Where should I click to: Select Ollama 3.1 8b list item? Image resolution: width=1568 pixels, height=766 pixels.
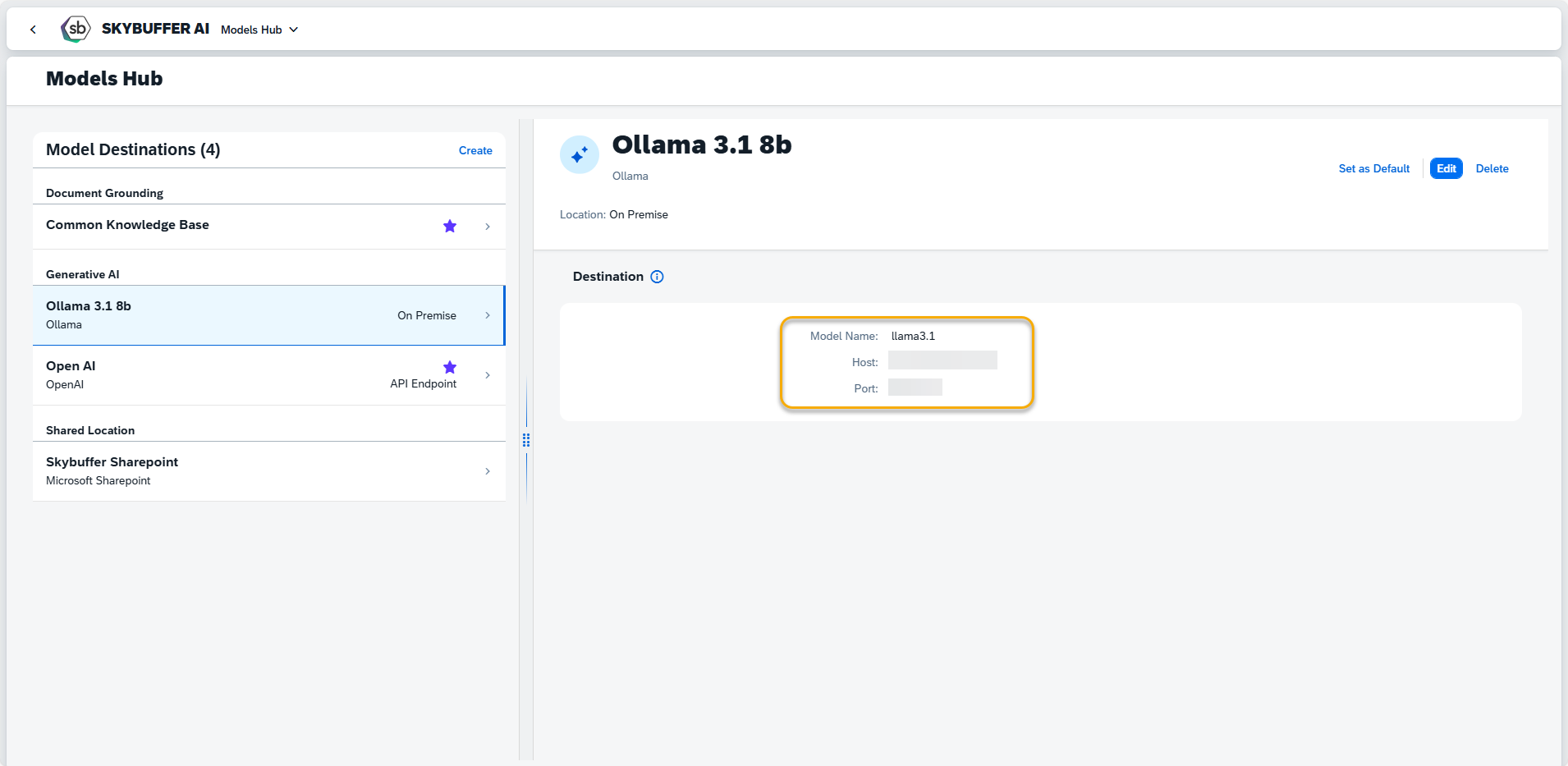[x=268, y=315]
